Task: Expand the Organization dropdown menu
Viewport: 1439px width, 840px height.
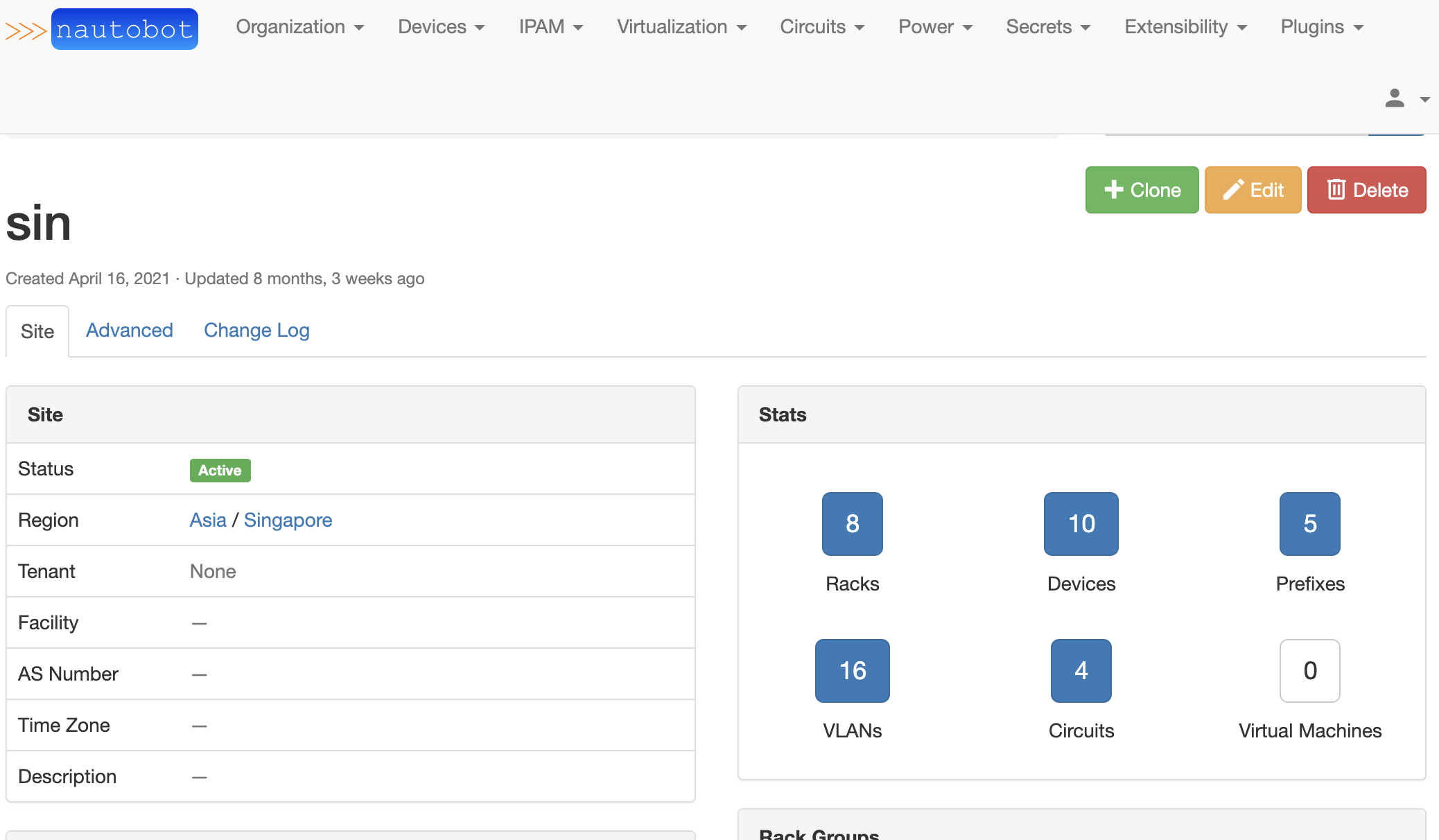Action: point(299,27)
